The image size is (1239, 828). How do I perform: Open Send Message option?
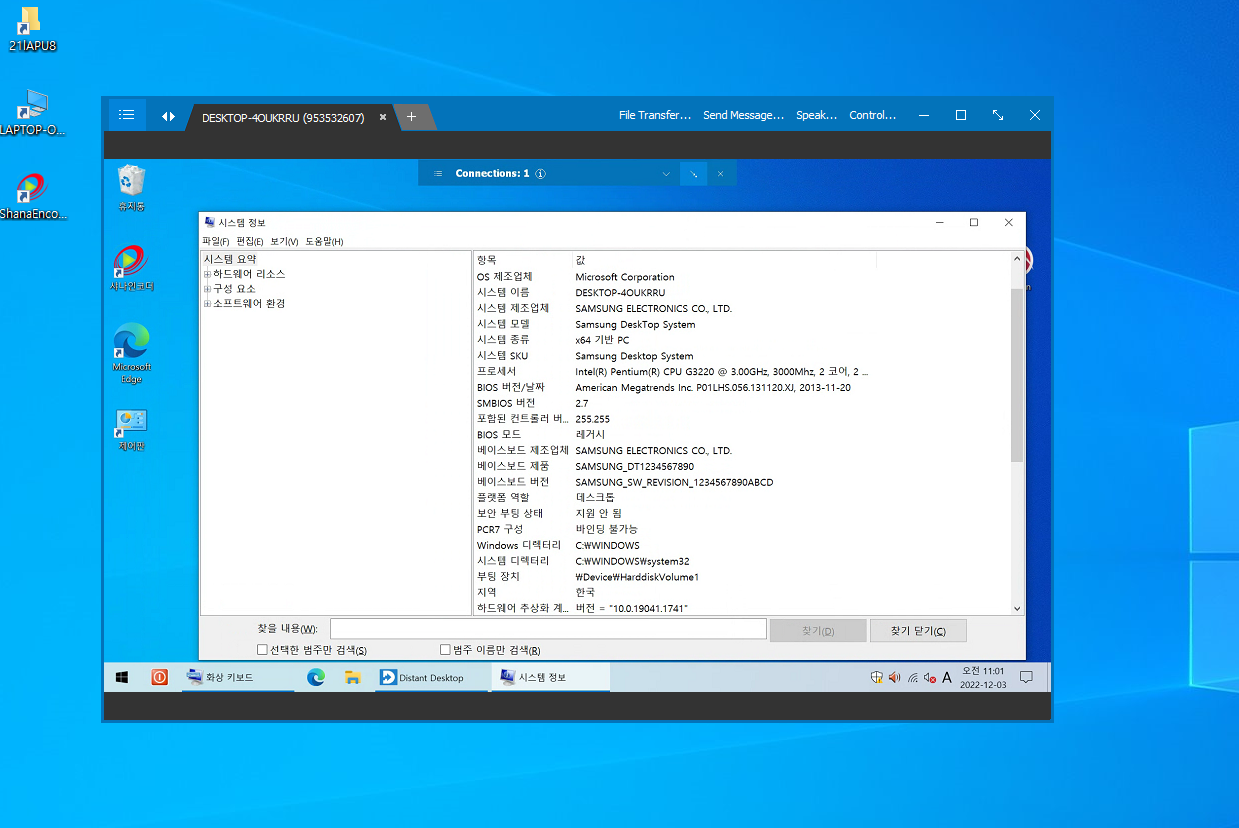743,115
